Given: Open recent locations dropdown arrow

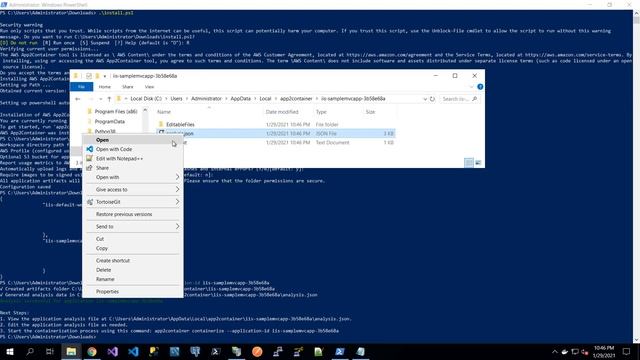Looking at the screenshot, I should click(100, 99).
